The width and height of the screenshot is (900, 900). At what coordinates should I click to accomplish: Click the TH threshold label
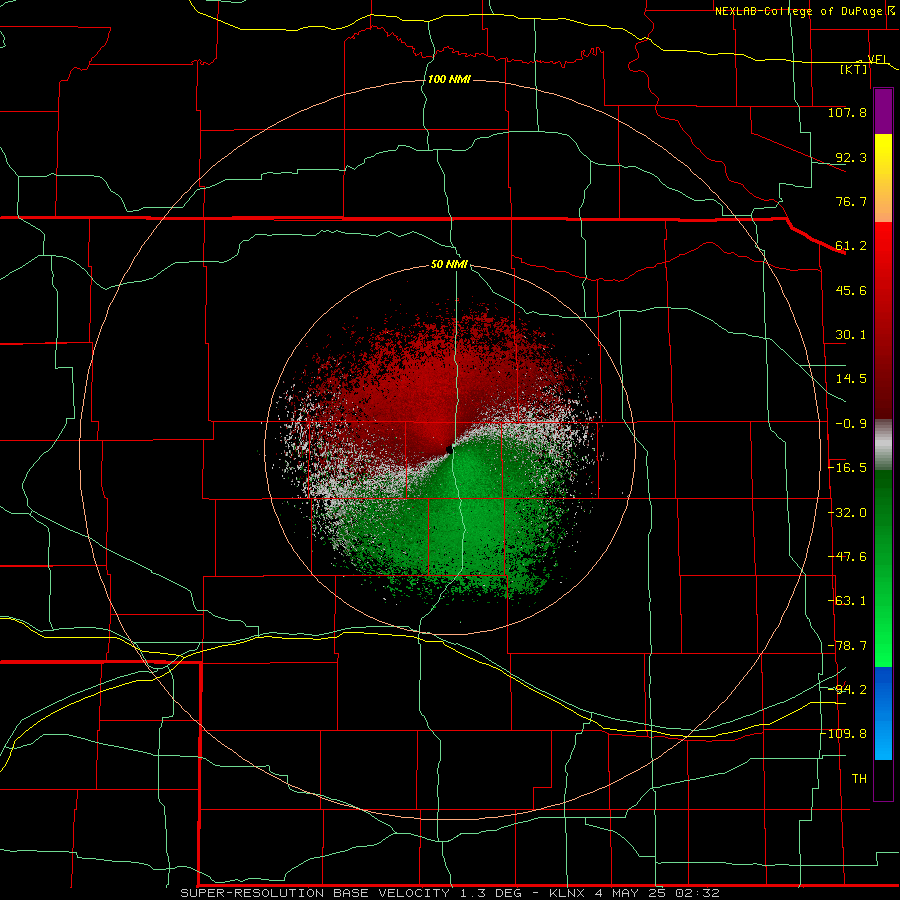point(859,778)
